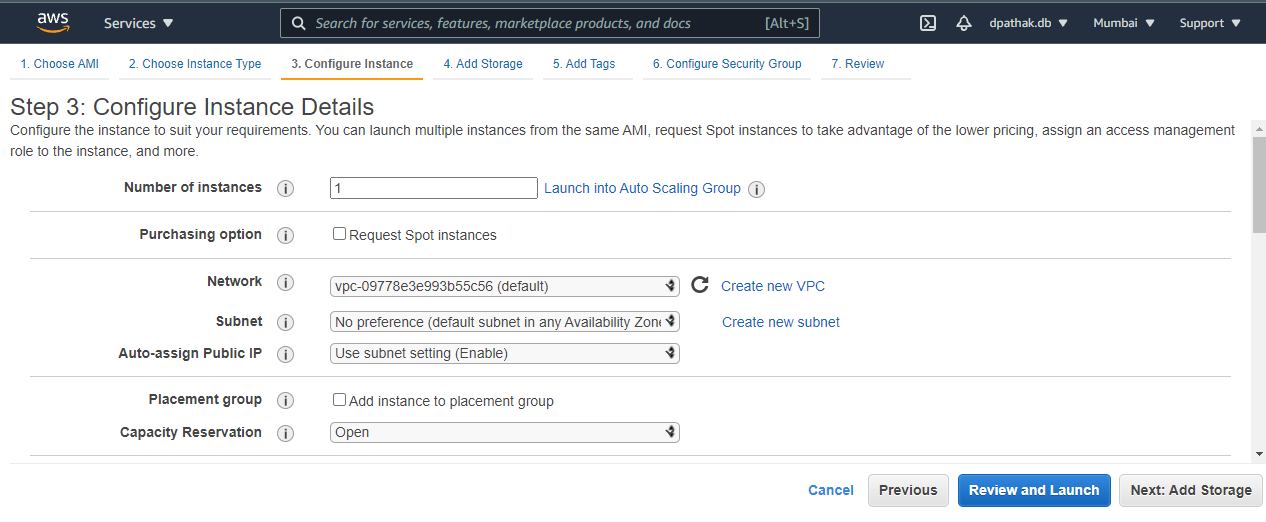Click info icon beside Subnet label
Screen dimensions: 1266x522
tap(285, 323)
